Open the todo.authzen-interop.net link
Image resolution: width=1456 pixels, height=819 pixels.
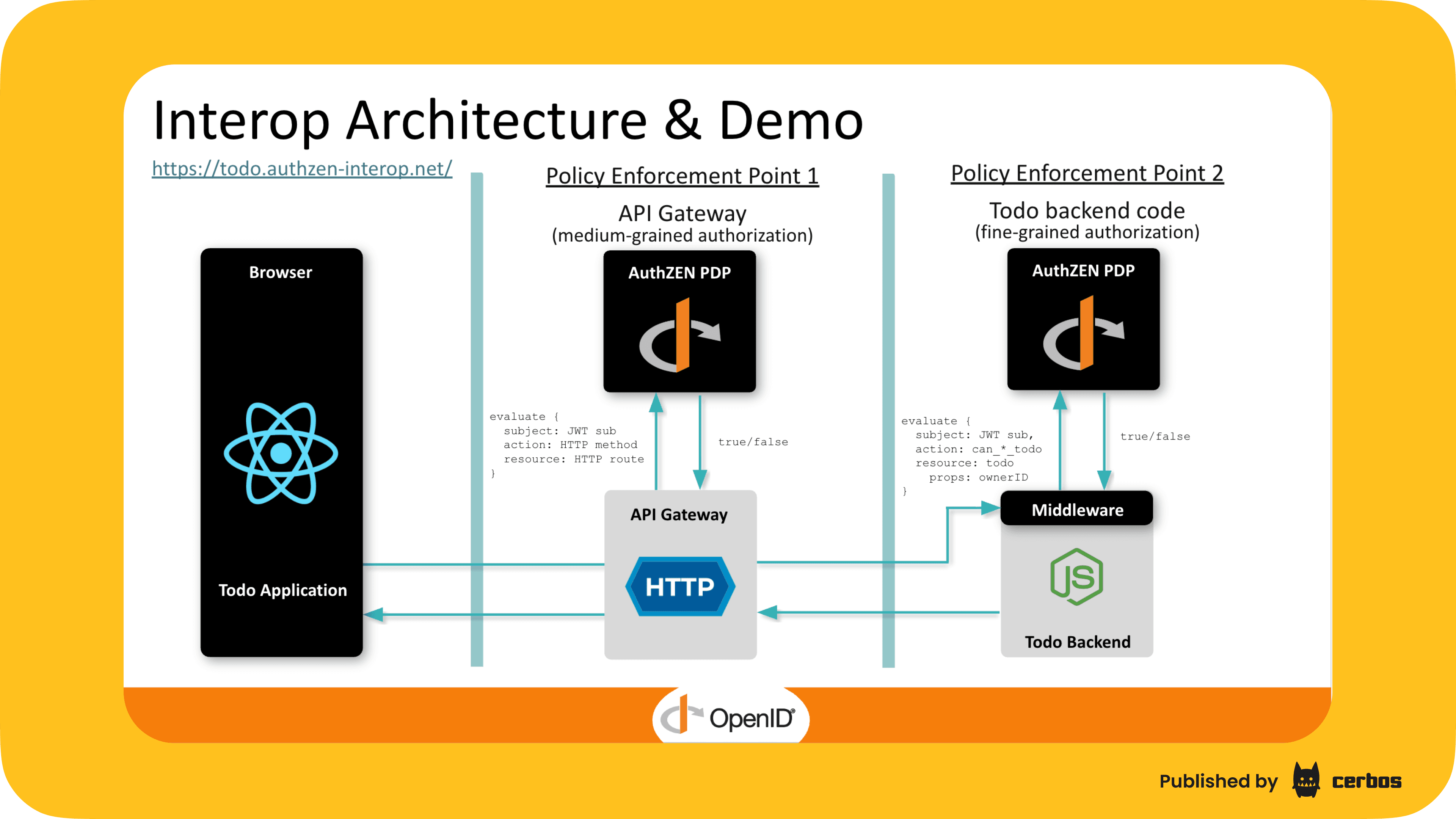[302, 168]
